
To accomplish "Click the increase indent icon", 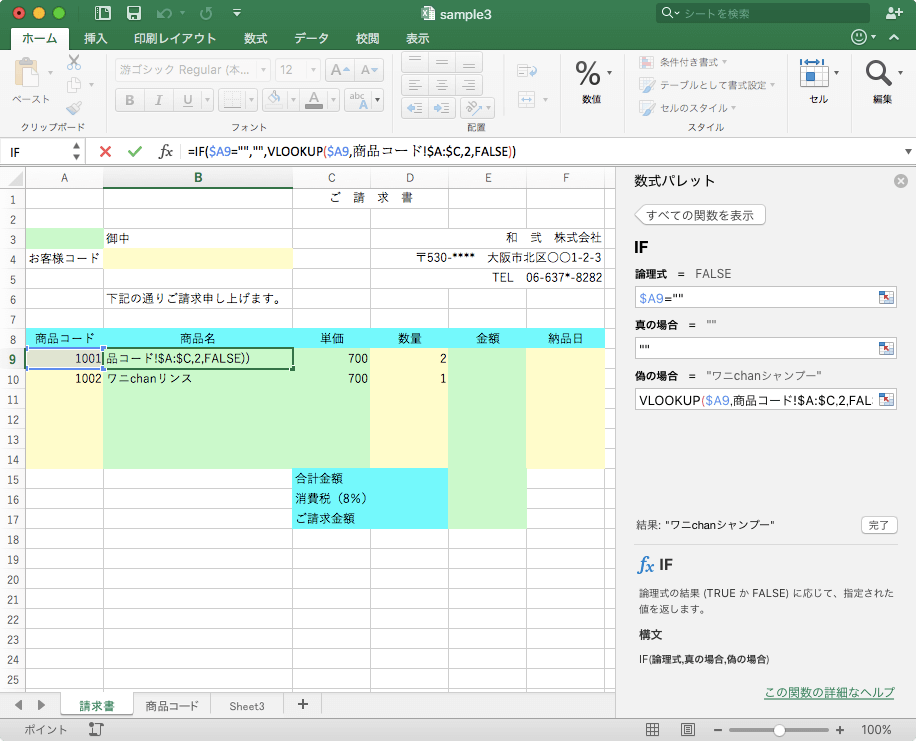I will pyautogui.click(x=442, y=108).
